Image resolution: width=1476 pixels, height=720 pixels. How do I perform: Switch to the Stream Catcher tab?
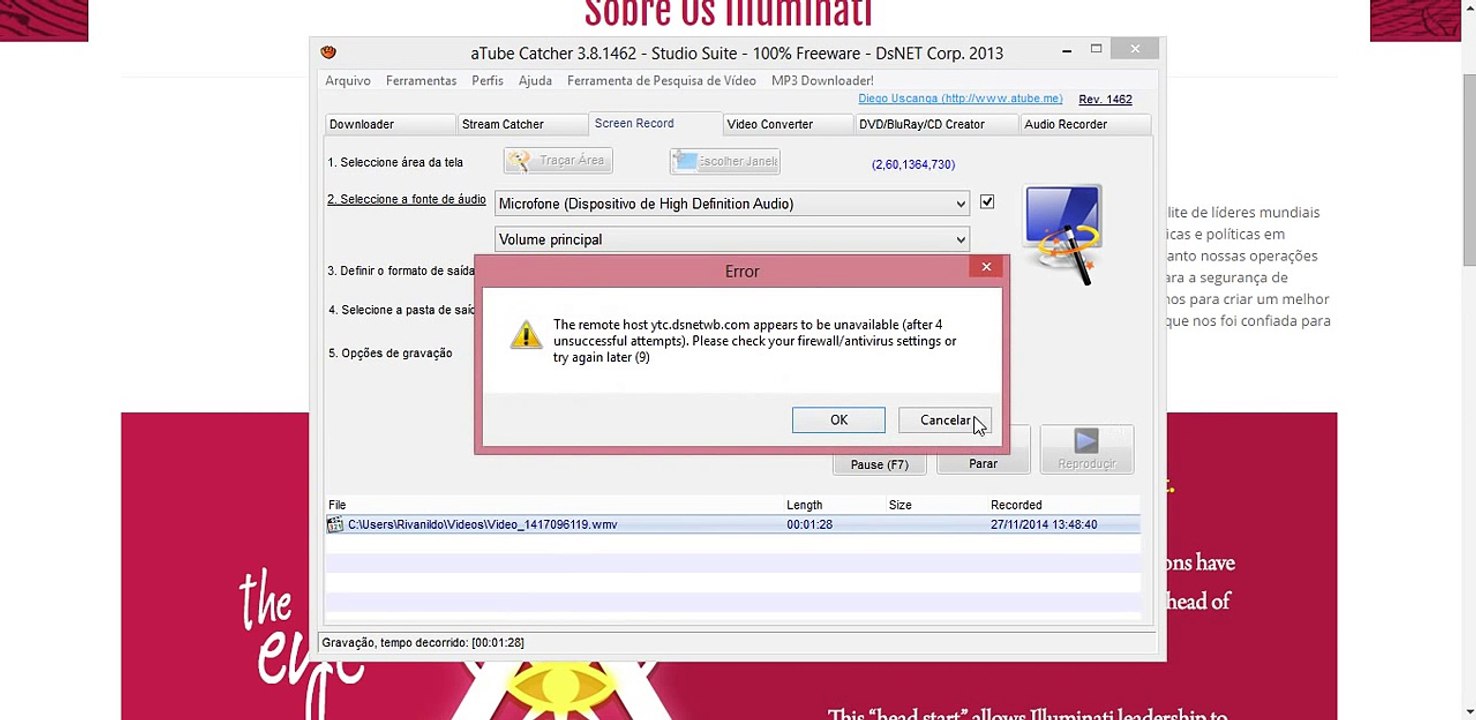click(x=522, y=124)
